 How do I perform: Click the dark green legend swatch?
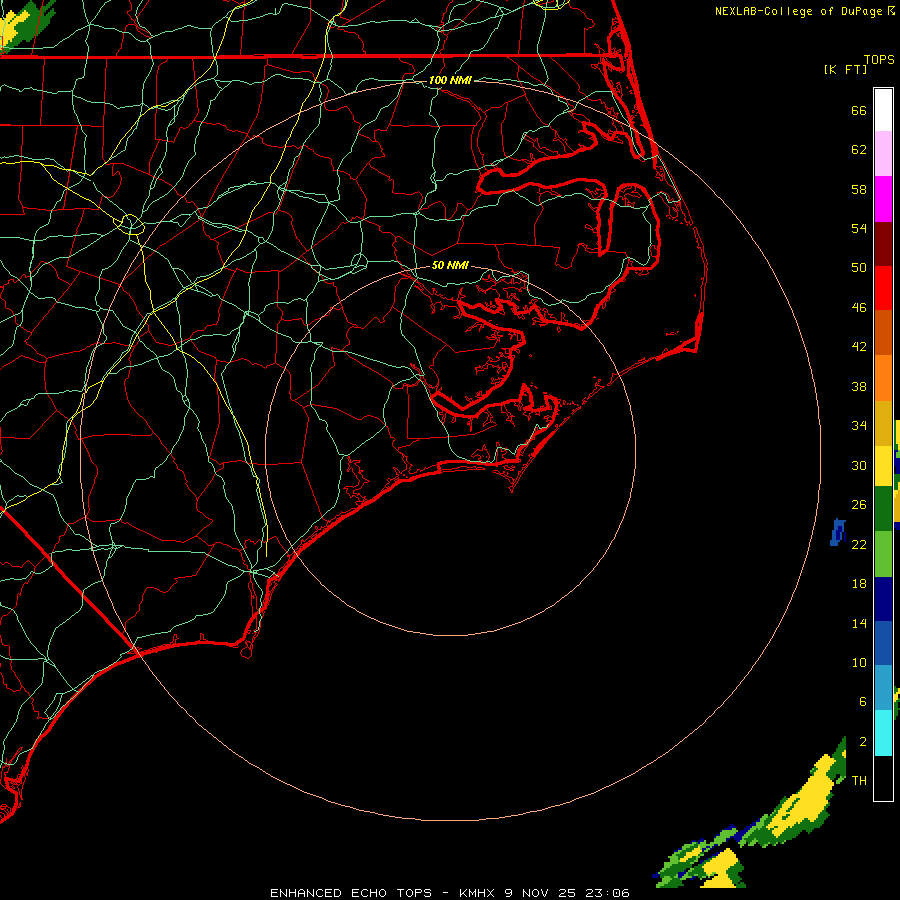point(883,509)
